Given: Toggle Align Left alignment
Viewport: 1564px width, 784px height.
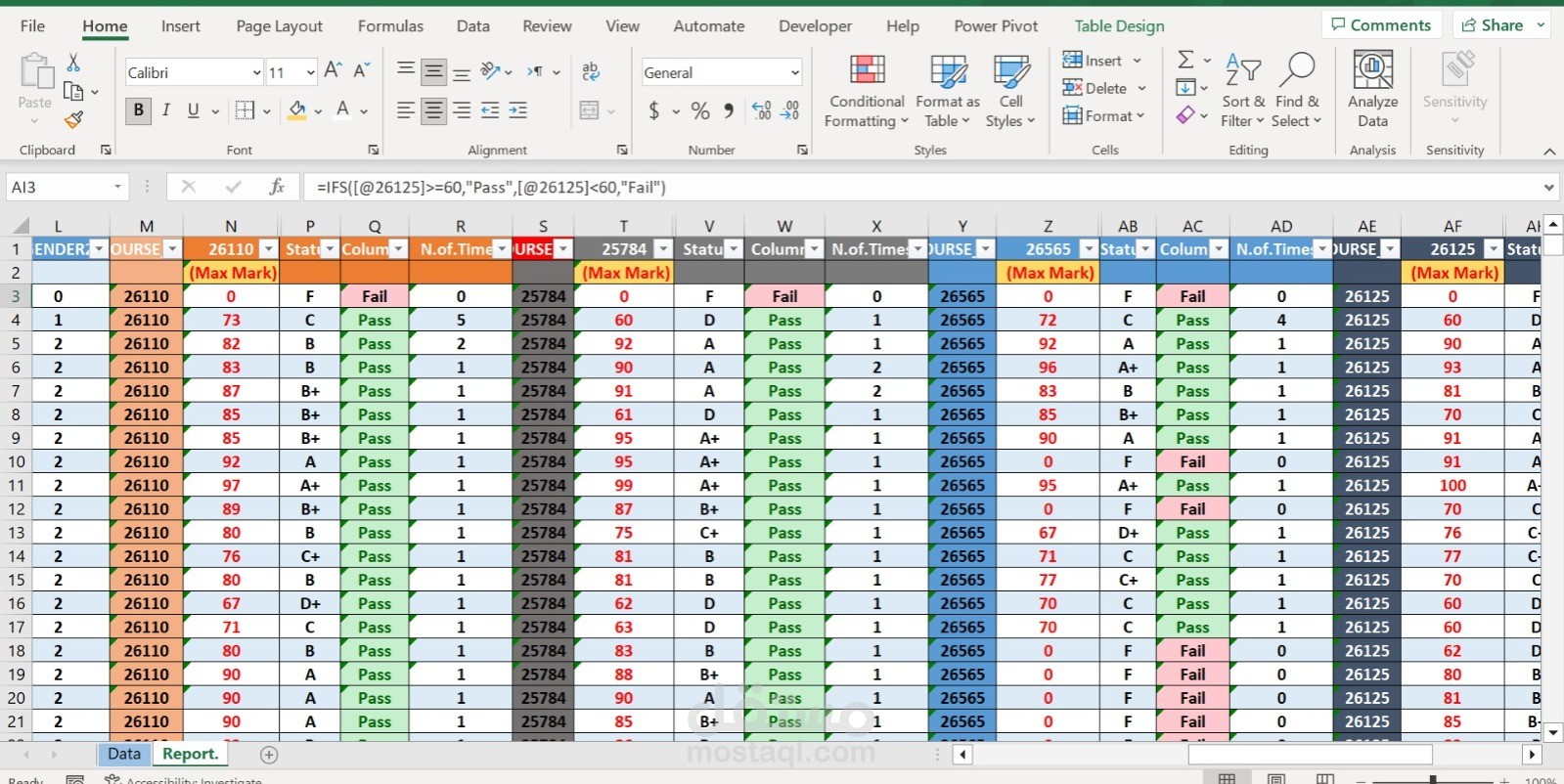Looking at the screenshot, I should coord(405,110).
